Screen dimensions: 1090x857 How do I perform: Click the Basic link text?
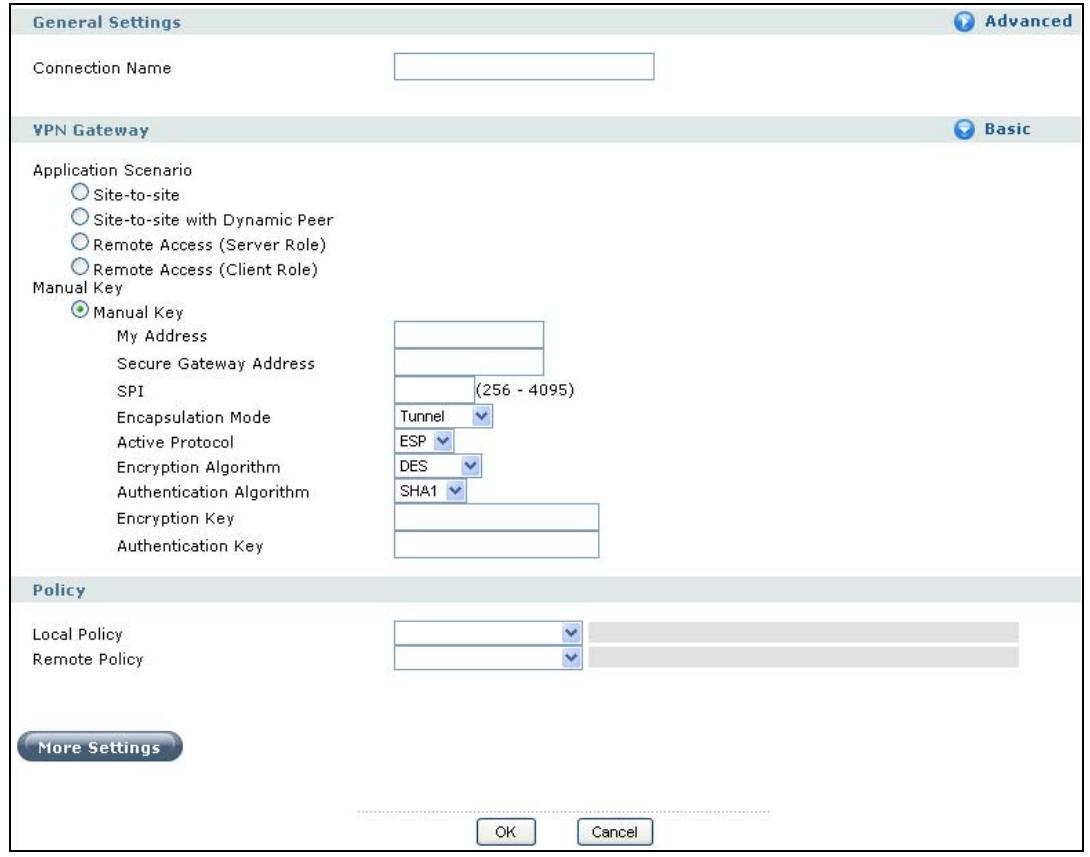[1007, 129]
